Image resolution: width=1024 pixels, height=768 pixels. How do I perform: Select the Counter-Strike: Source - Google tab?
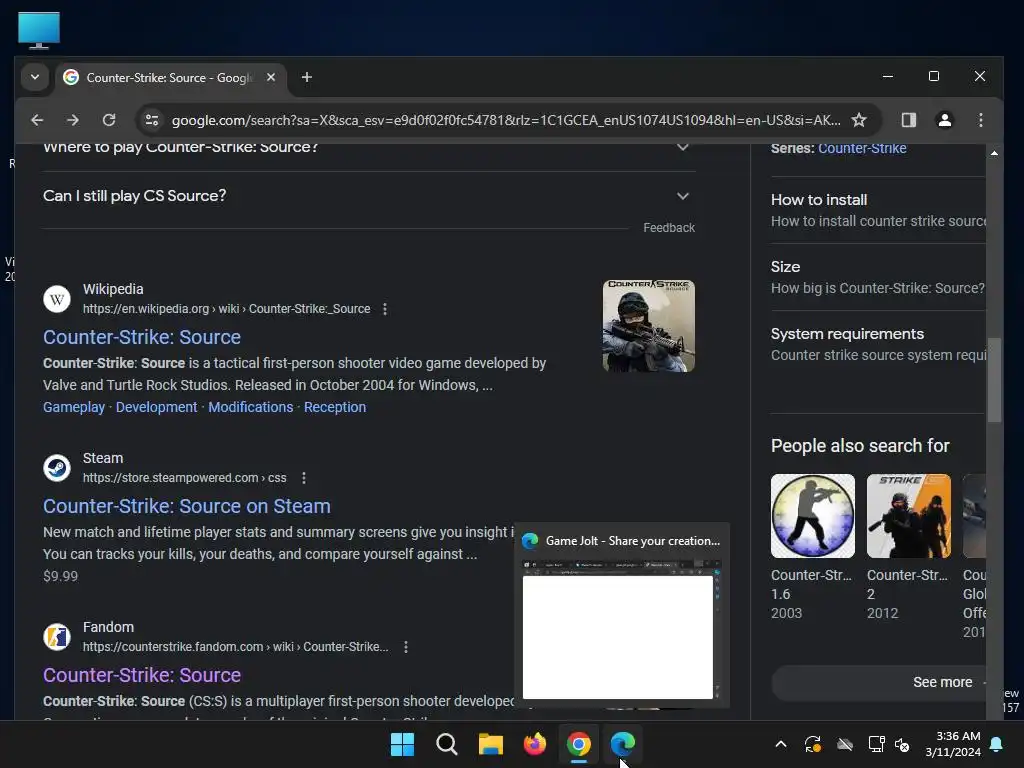[170, 77]
